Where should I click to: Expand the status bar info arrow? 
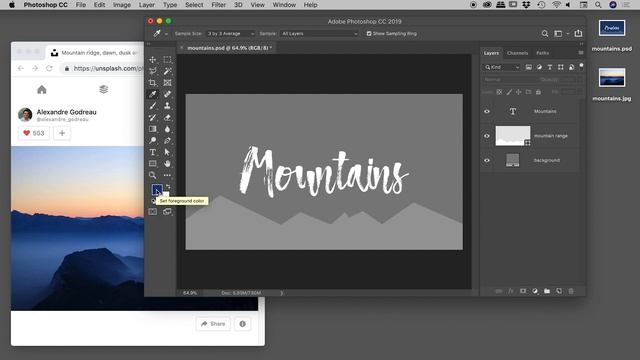[281, 293]
